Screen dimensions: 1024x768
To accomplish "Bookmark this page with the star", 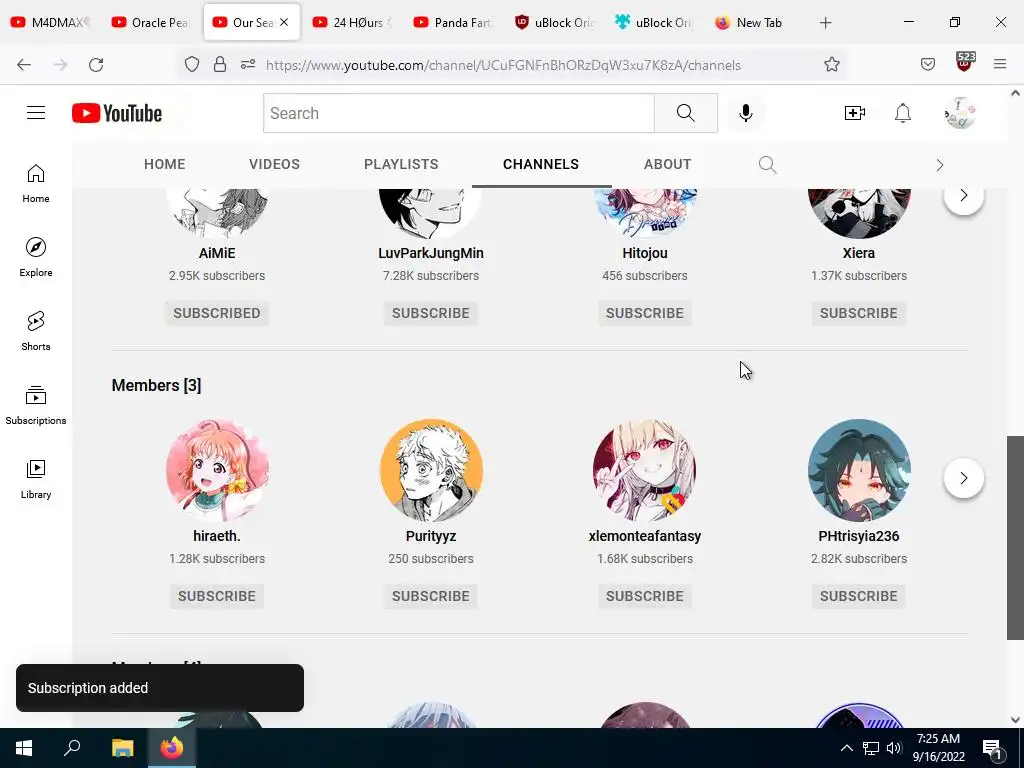I will point(831,65).
